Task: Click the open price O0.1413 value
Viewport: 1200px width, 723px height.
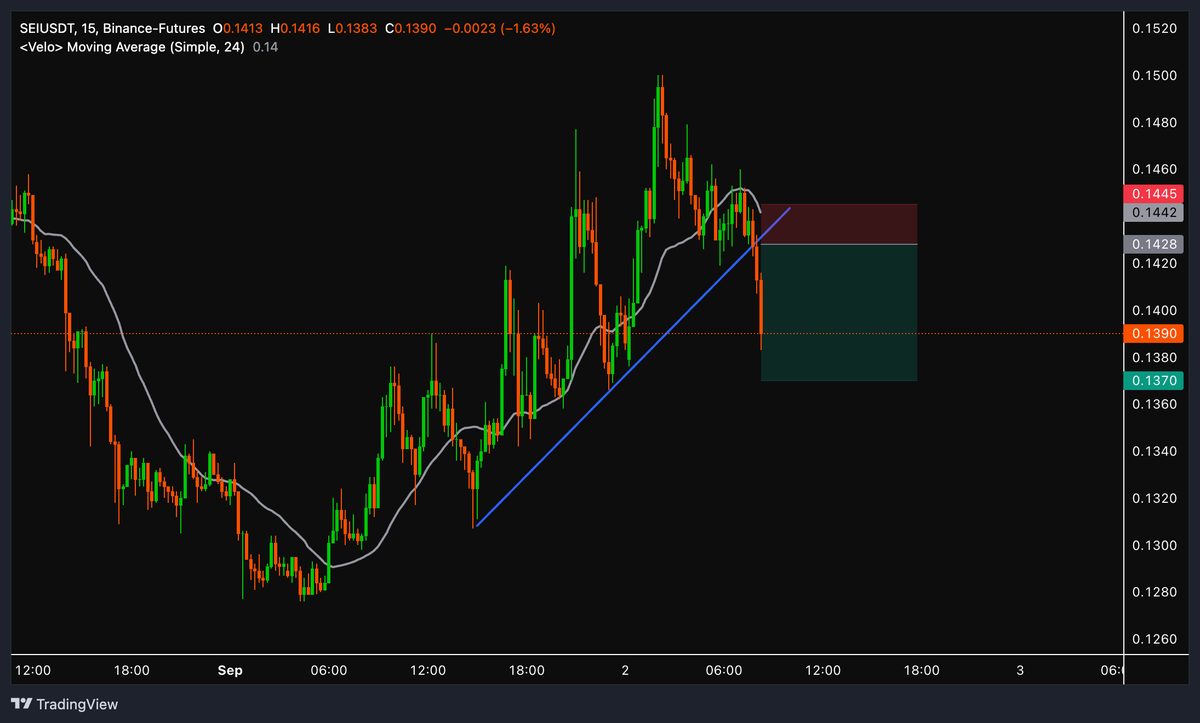Action: coord(236,30)
